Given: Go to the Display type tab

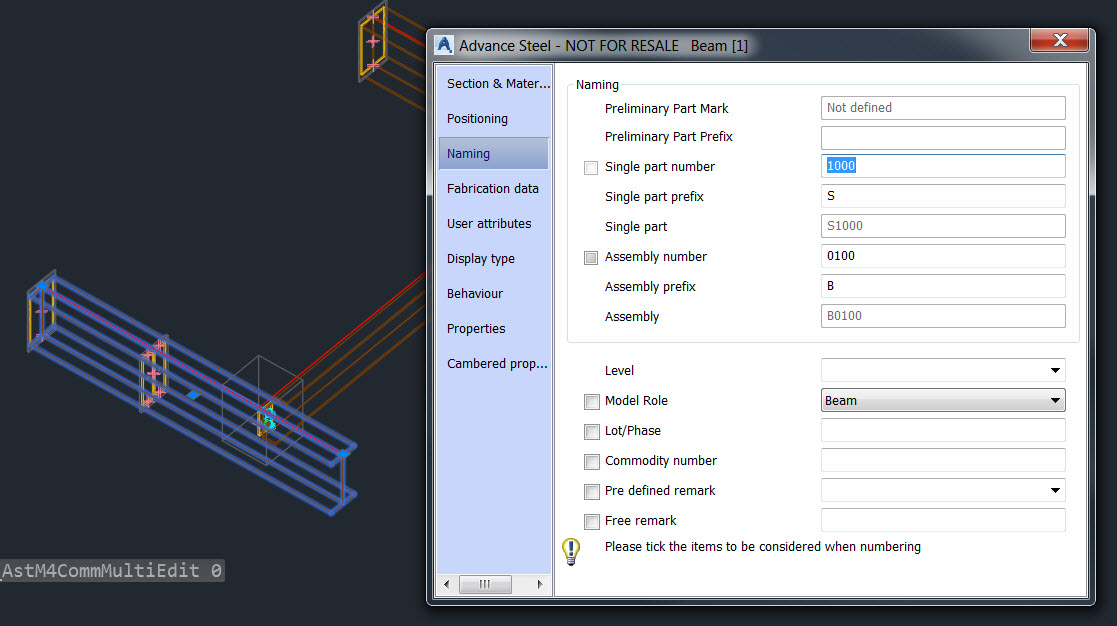Looking at the screenshot, I should tap(481, 259).
